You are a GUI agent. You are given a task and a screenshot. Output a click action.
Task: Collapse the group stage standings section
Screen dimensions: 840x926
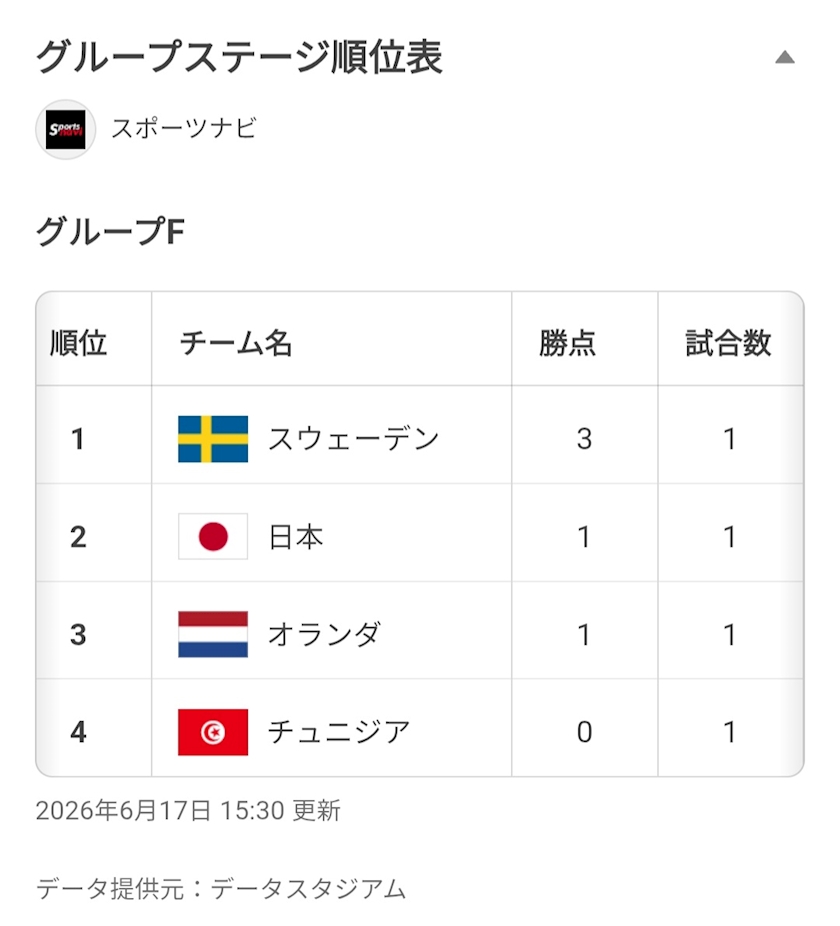(784, 57)
